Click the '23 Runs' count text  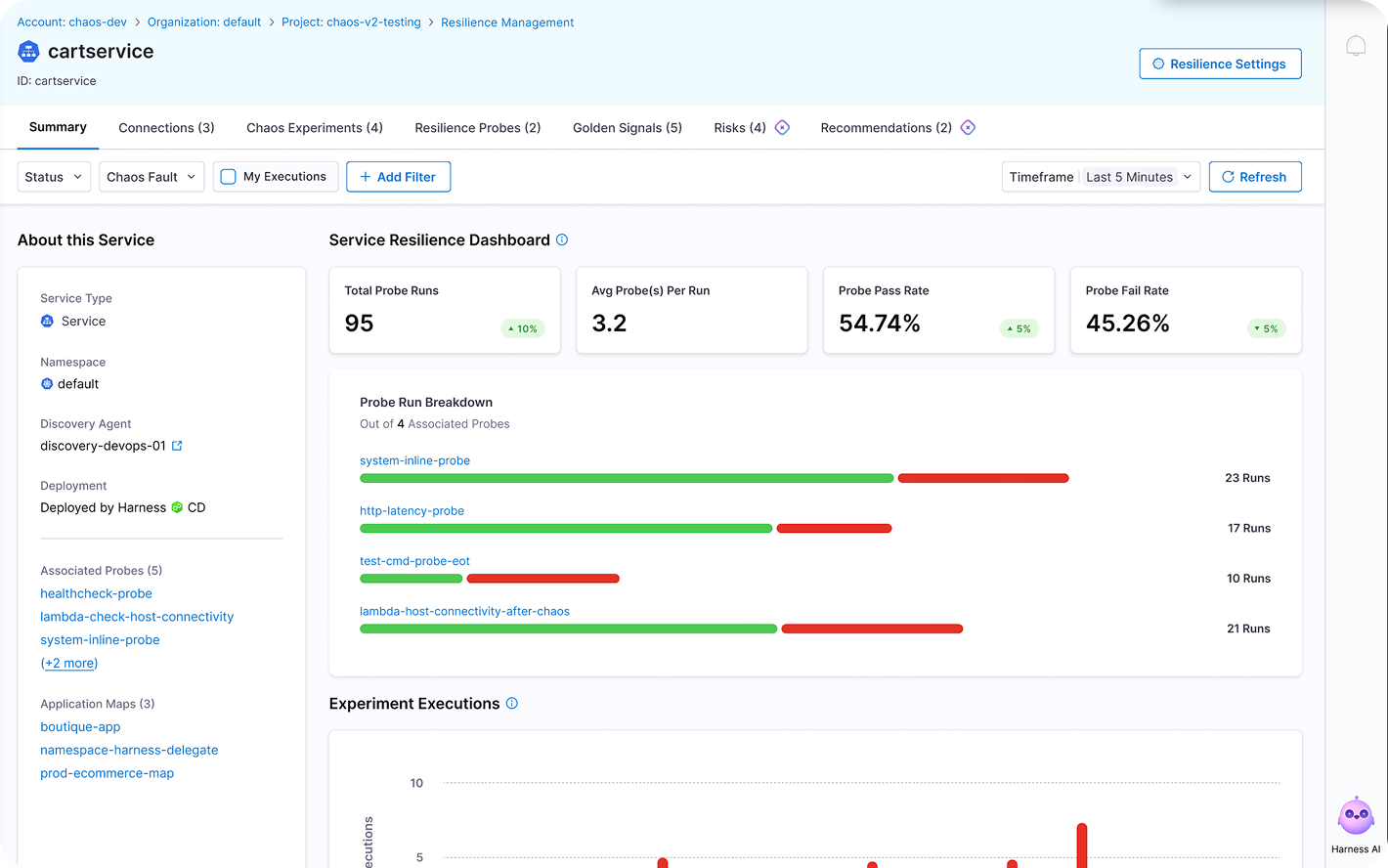click(x=1247, y=478)
